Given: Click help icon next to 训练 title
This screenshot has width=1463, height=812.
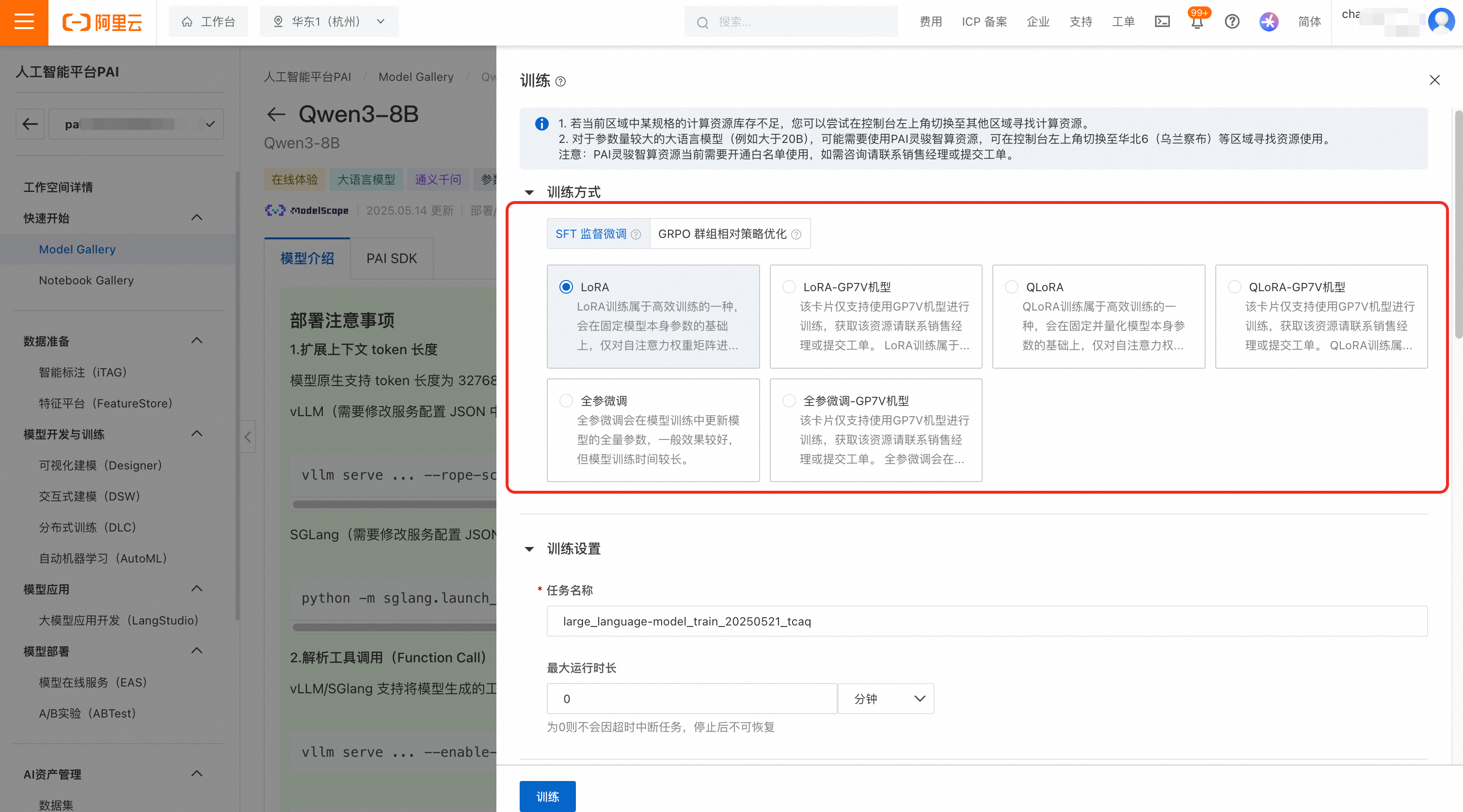Looking at the screenshot, I should (x=560, y=81).
